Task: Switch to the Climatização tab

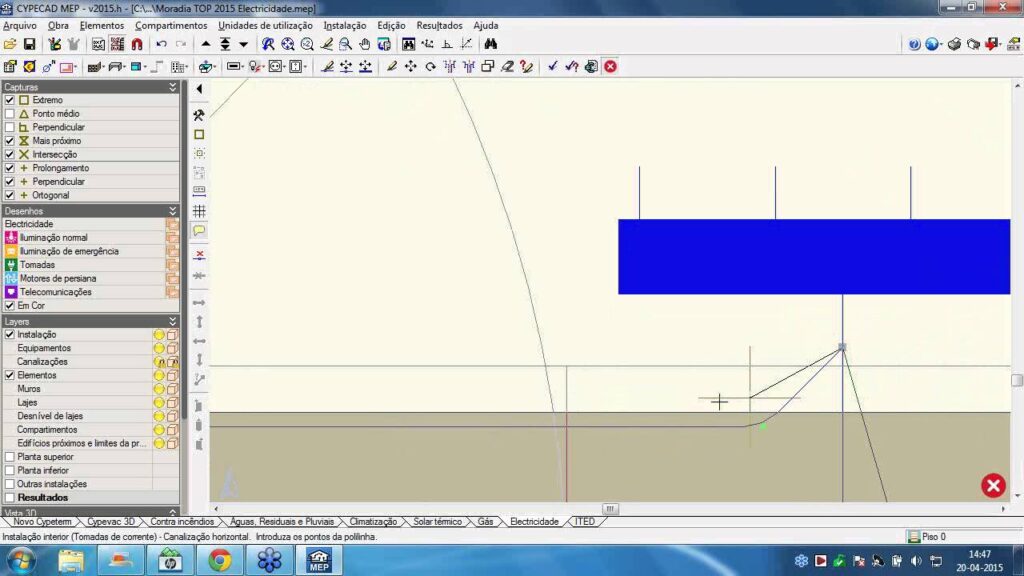Action: (x=372, y=522)
